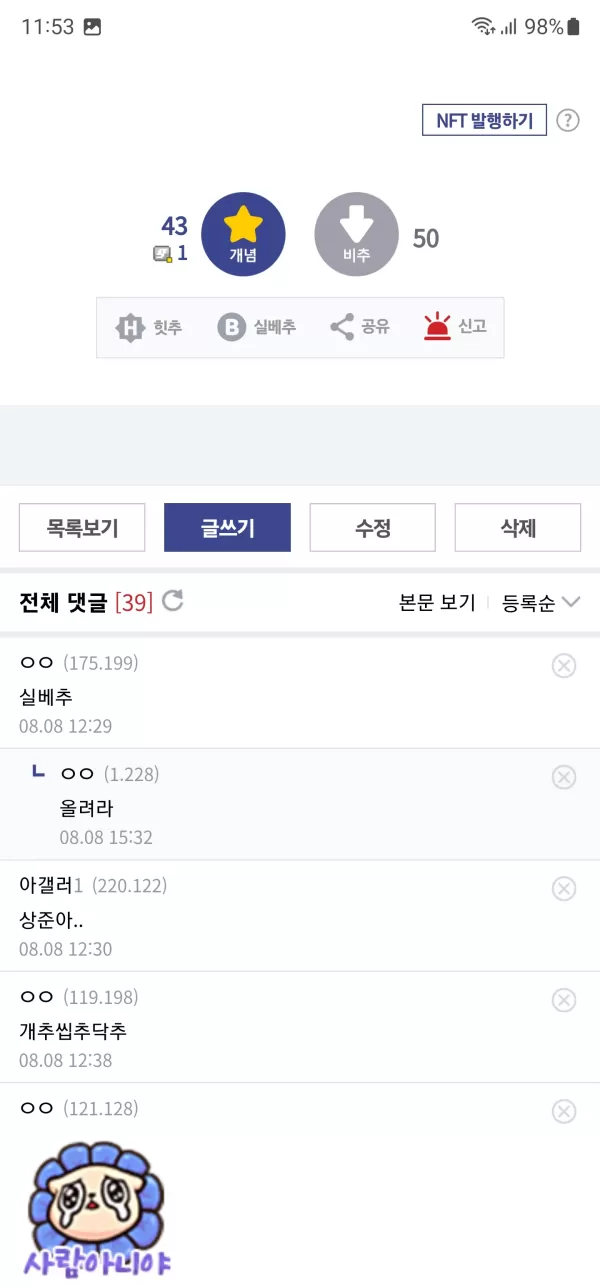The image size is (600, 1287).
Task: Tap 수정 to edit the post
Action: 372,528
